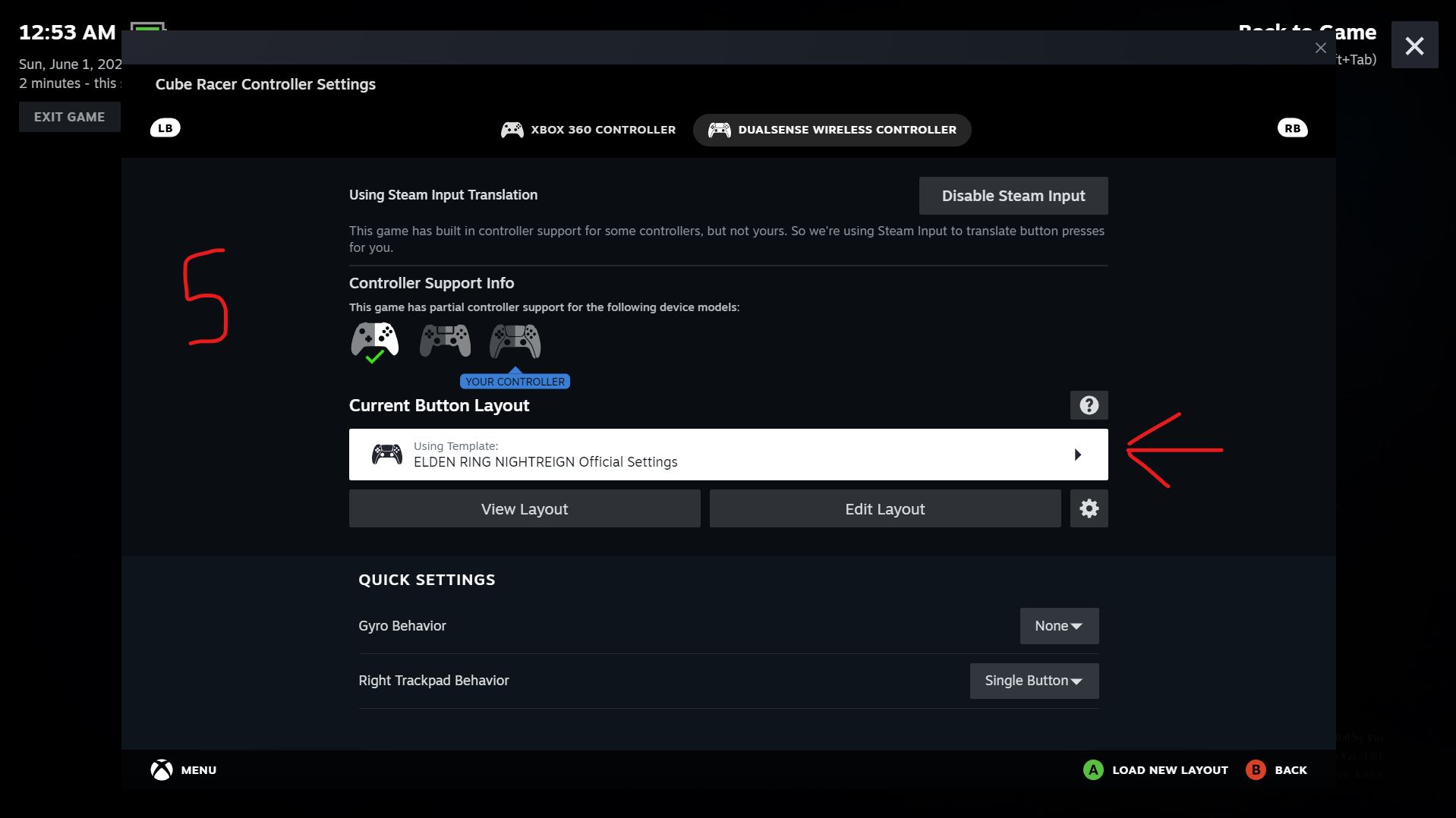1456x818 pixels.
Task: Expand Right Trackpad Behavior dropdown
Action: tap(1034, 681)
